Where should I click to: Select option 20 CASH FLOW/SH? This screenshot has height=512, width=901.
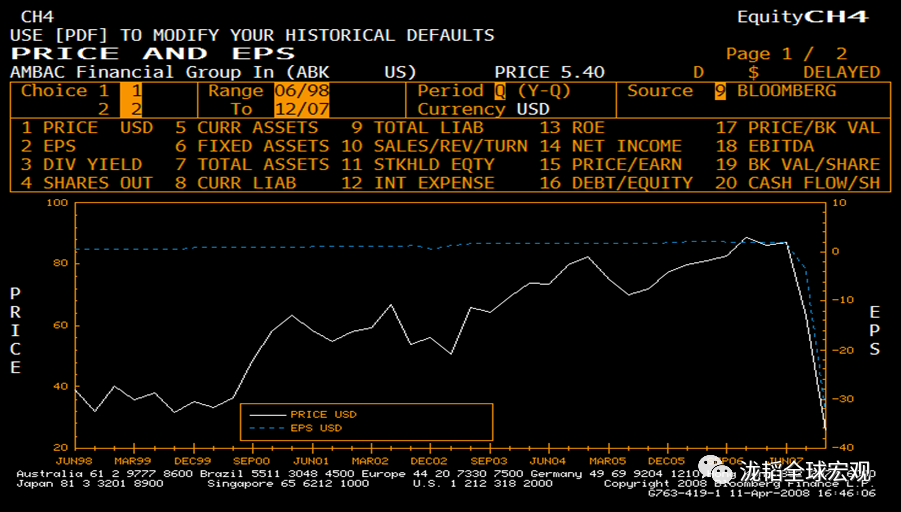pyautogui.click(x=798, y=183)
